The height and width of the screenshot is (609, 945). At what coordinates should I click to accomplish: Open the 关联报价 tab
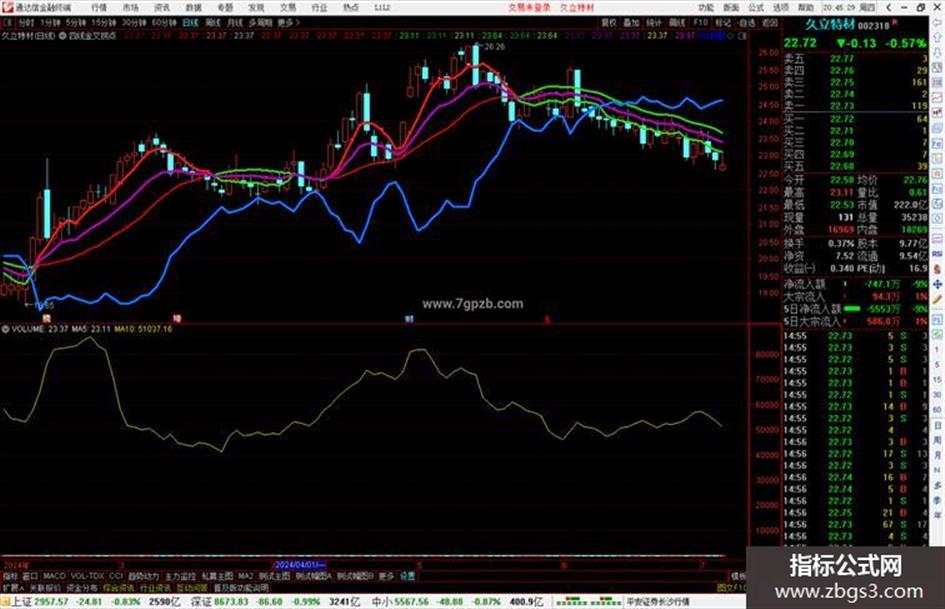click(45, 588)
